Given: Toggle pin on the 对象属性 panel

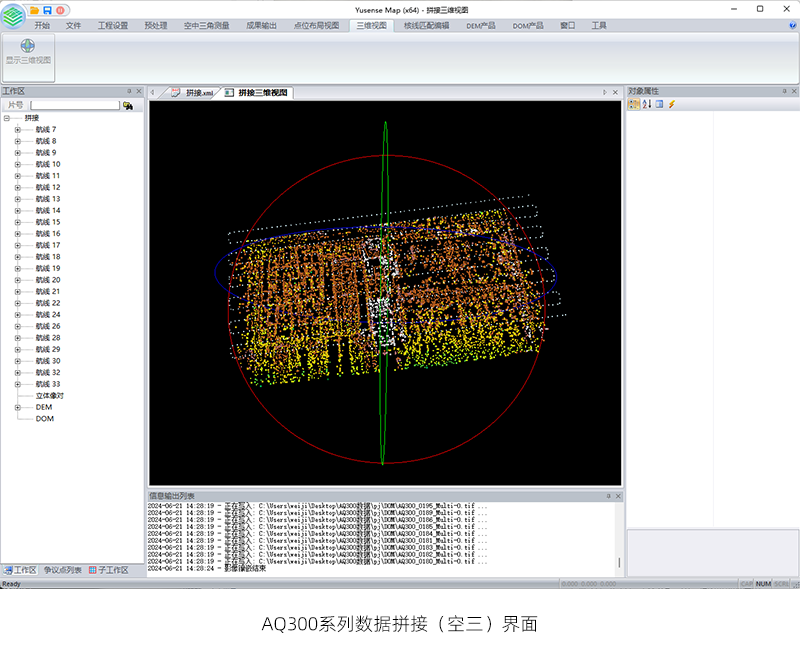Looking at the screenshot, I should [783, 91].
